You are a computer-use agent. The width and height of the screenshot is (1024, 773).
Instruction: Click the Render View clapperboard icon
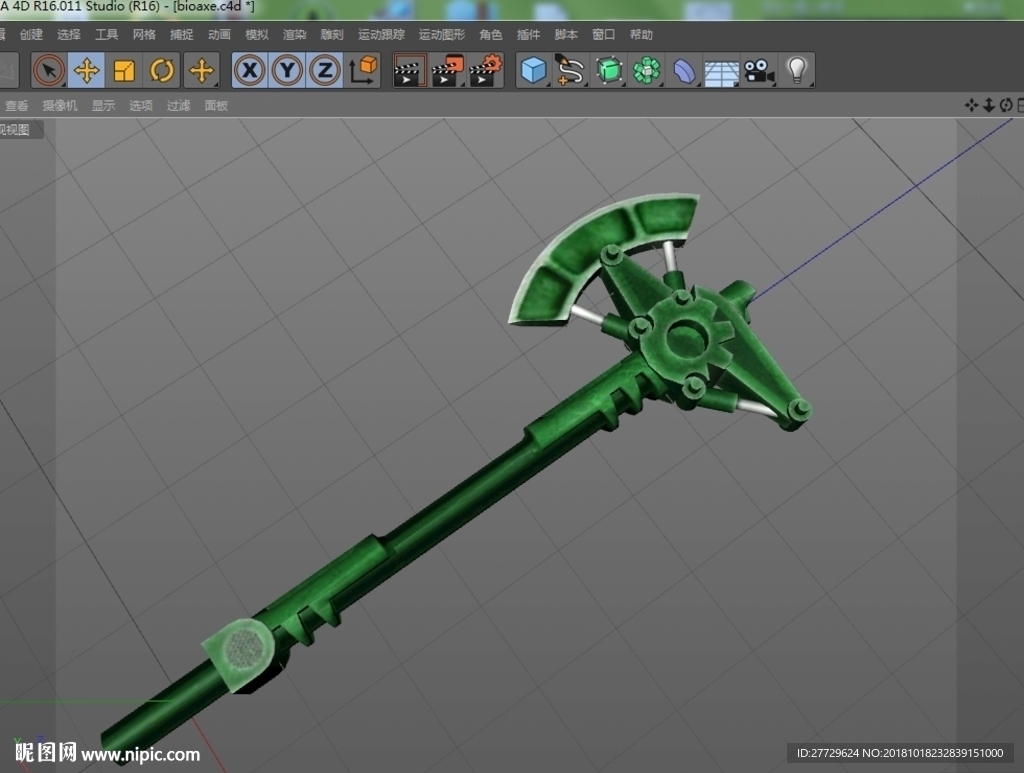tap(410, 71)
